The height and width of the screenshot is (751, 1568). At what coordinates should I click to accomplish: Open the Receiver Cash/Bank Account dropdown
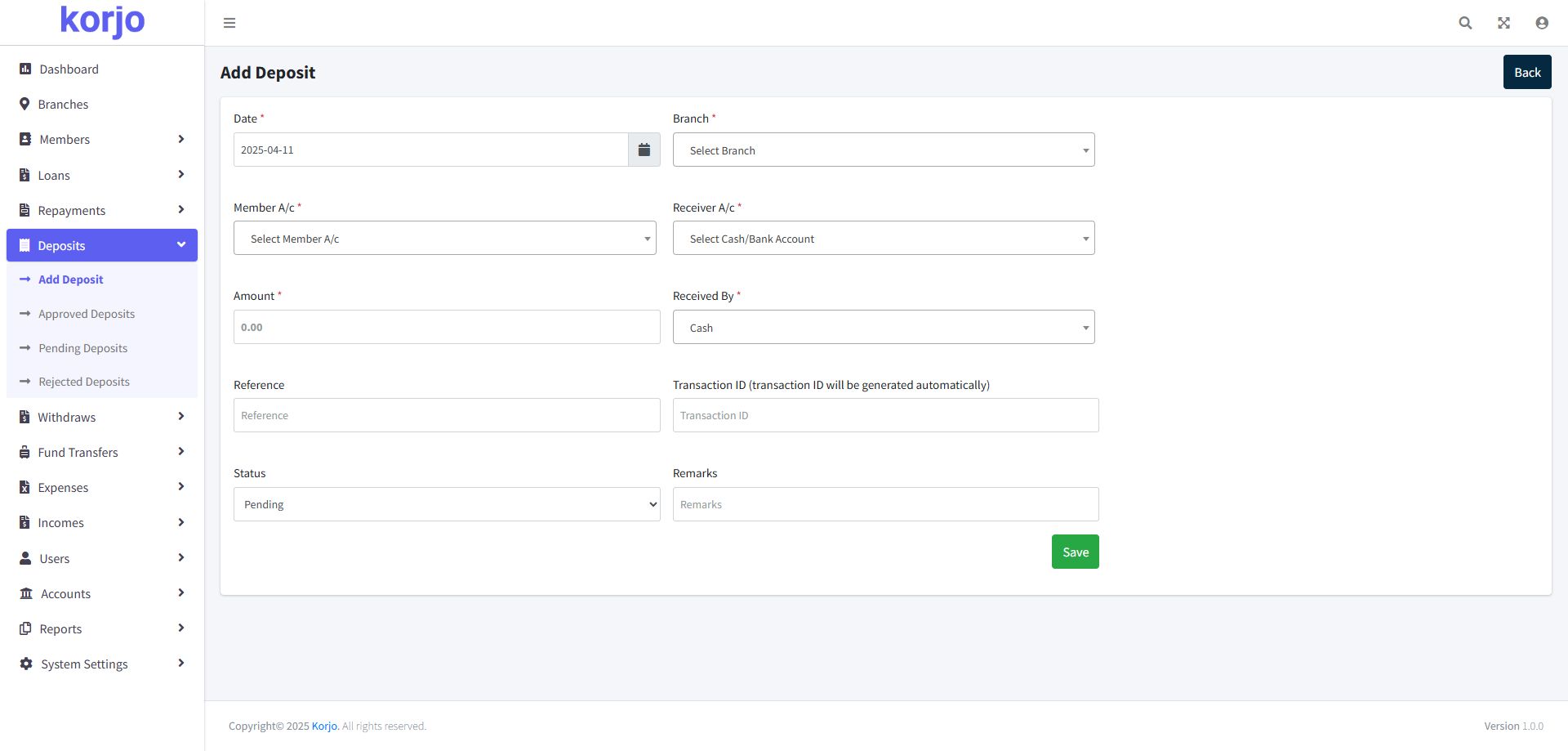click(x=883, y=239)
